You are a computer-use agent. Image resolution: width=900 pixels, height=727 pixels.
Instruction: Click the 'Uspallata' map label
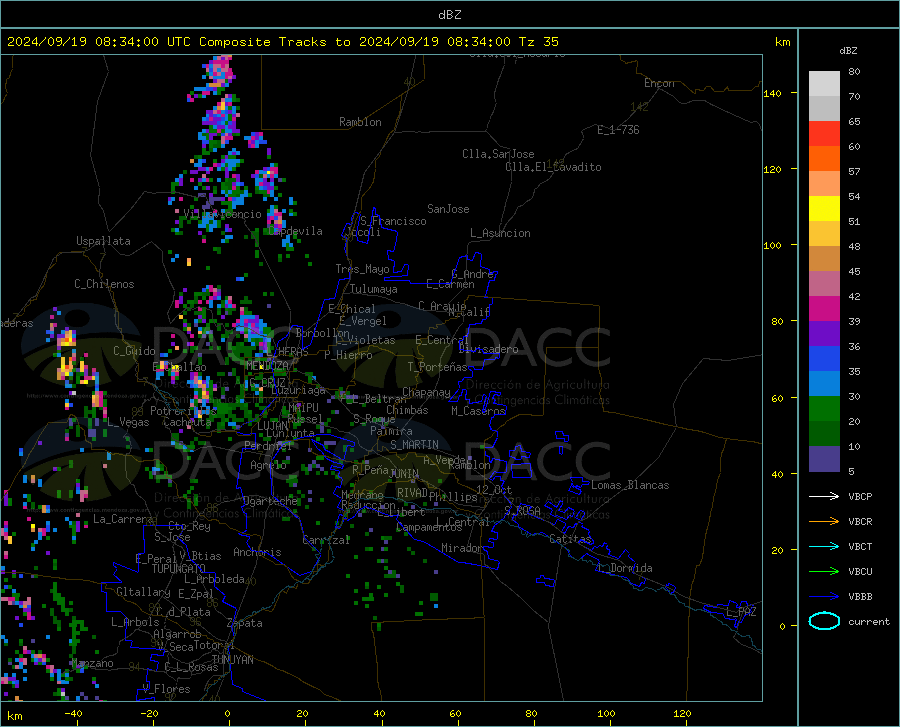103,241
